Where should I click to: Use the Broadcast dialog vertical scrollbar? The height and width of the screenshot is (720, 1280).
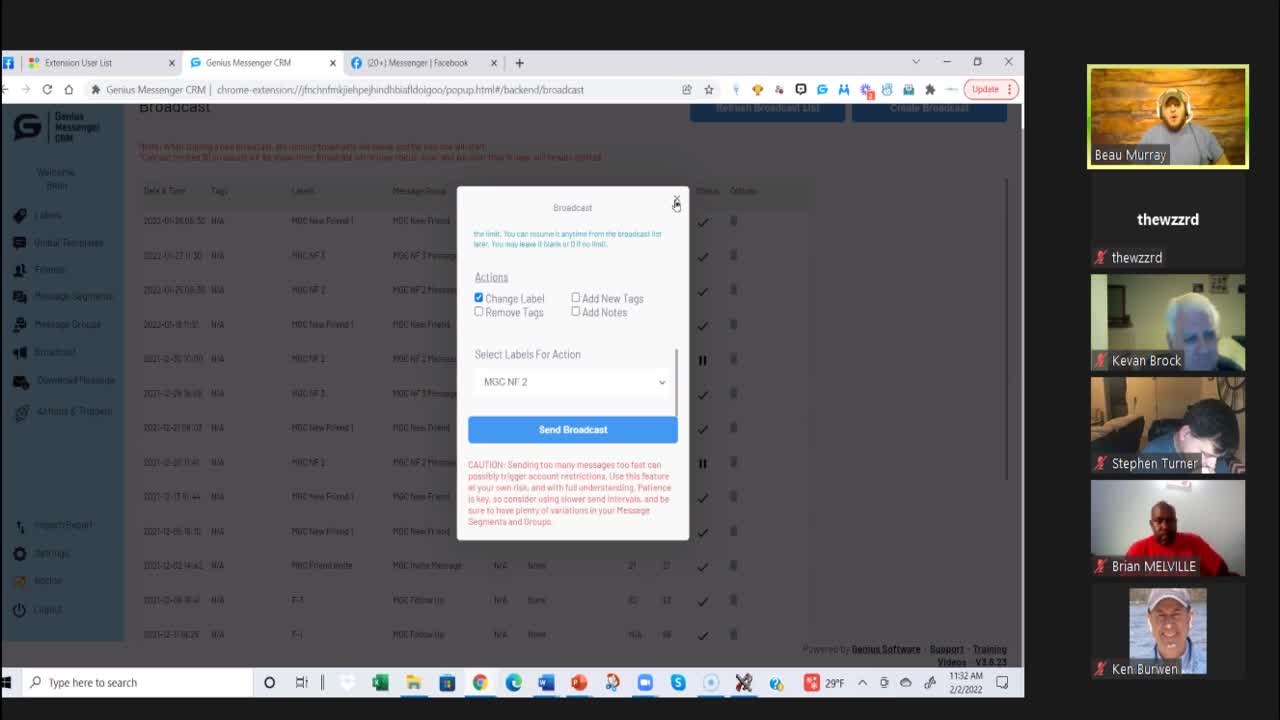pyautogui.click(x=677, y=383)
